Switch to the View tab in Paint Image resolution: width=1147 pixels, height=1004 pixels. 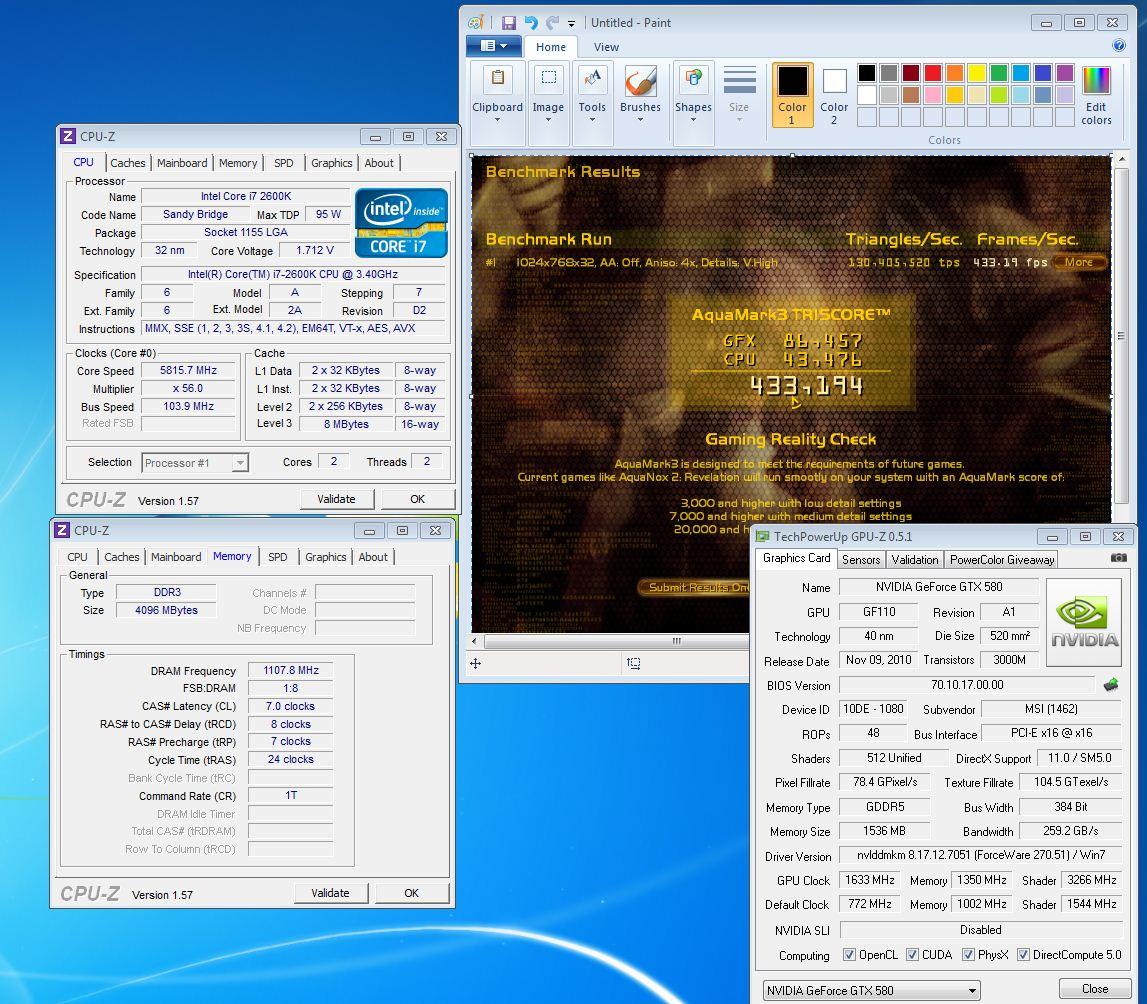(x=606, y=47)
